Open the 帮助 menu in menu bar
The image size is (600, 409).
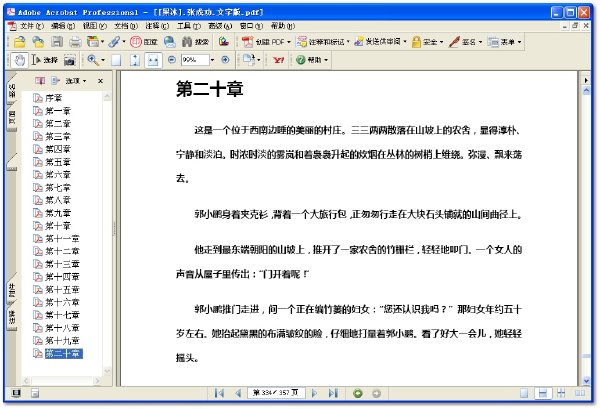(x=283, y=26)
